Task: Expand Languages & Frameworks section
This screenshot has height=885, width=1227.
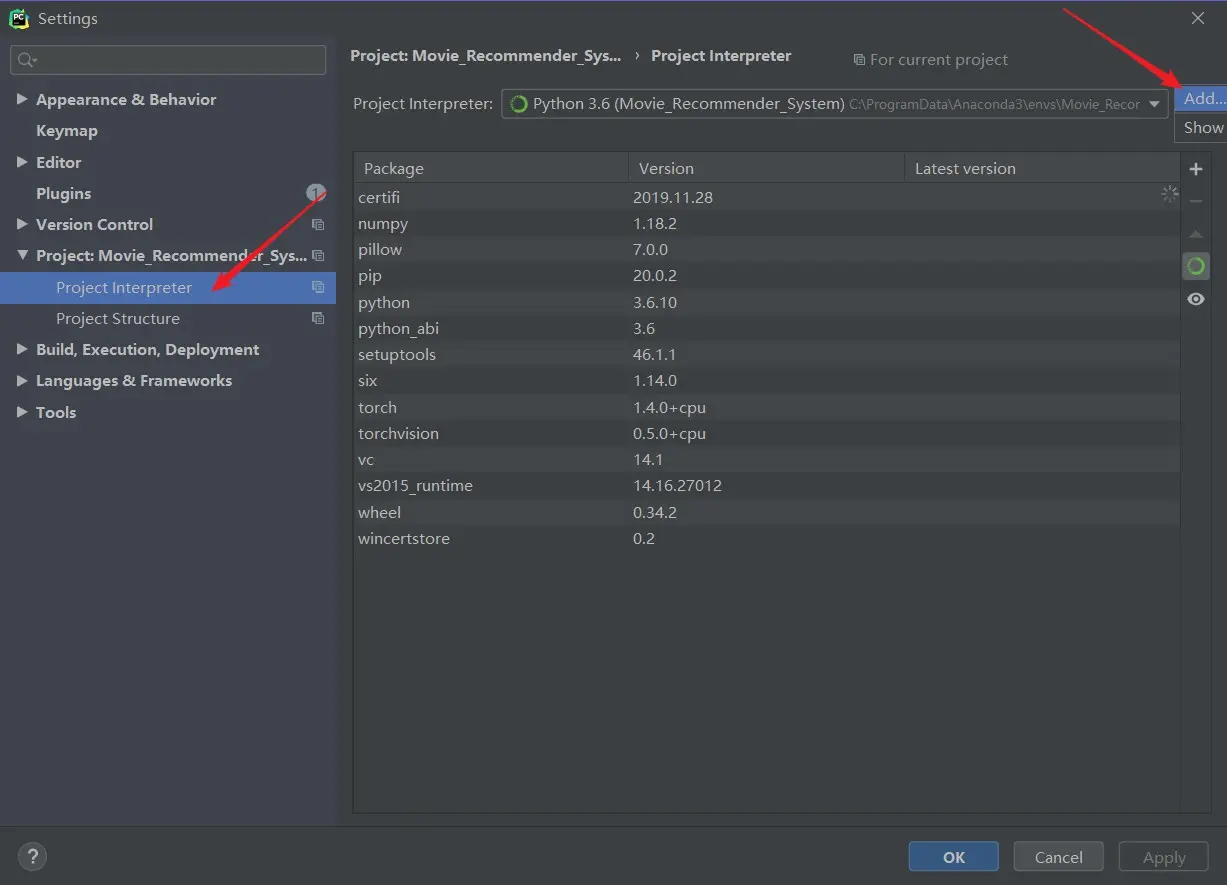Action: [22, 381]
